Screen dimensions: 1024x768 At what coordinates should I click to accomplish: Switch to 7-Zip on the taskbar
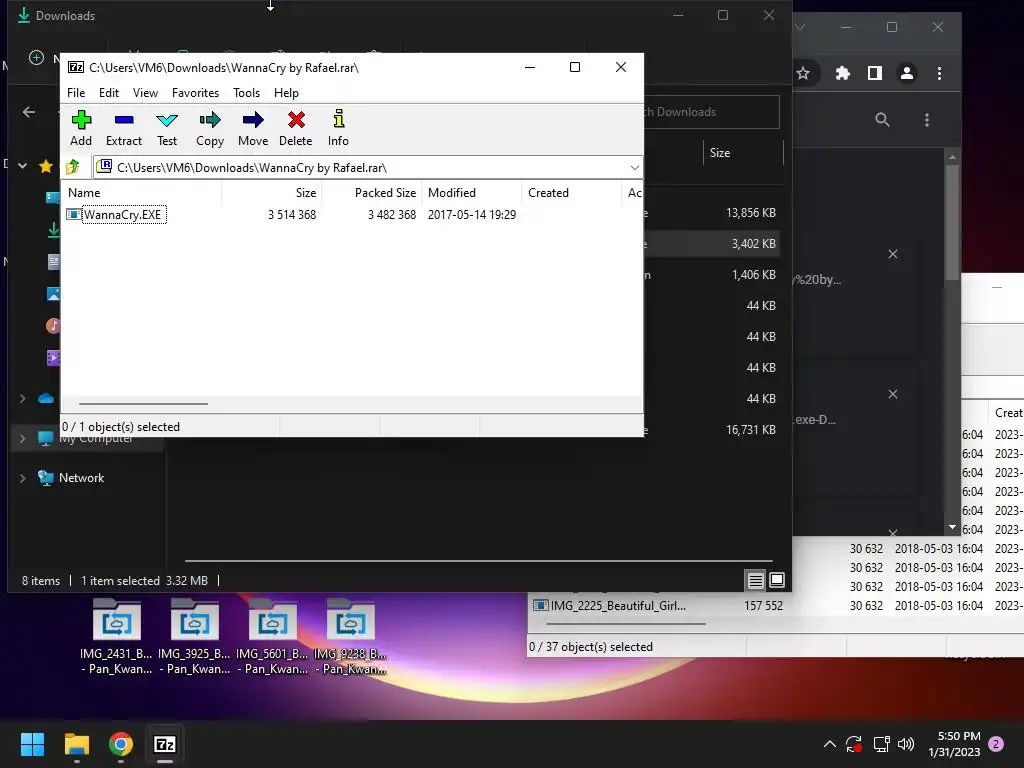[x=165, y=744]
